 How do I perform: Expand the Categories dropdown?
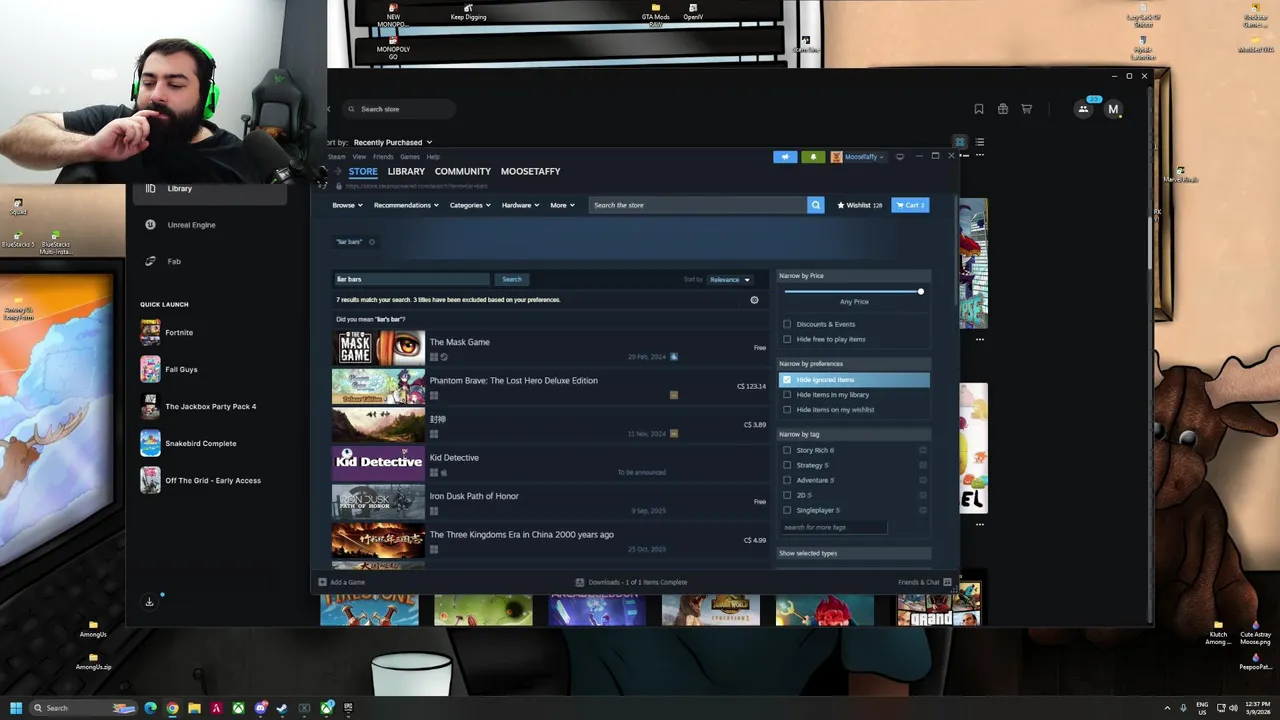point(470,205)
